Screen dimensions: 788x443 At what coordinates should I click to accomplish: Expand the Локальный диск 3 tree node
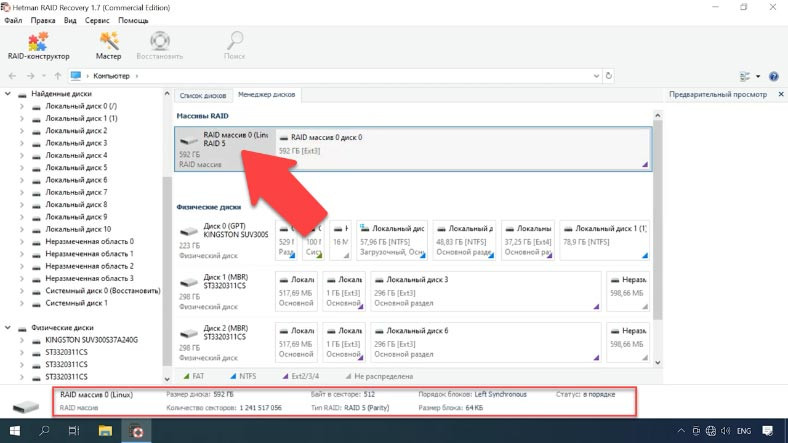(x=22, y=143)
